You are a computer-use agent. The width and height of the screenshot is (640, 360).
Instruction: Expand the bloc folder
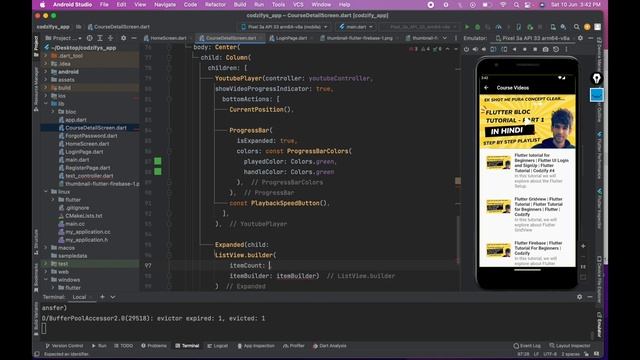tap(53, 111)
